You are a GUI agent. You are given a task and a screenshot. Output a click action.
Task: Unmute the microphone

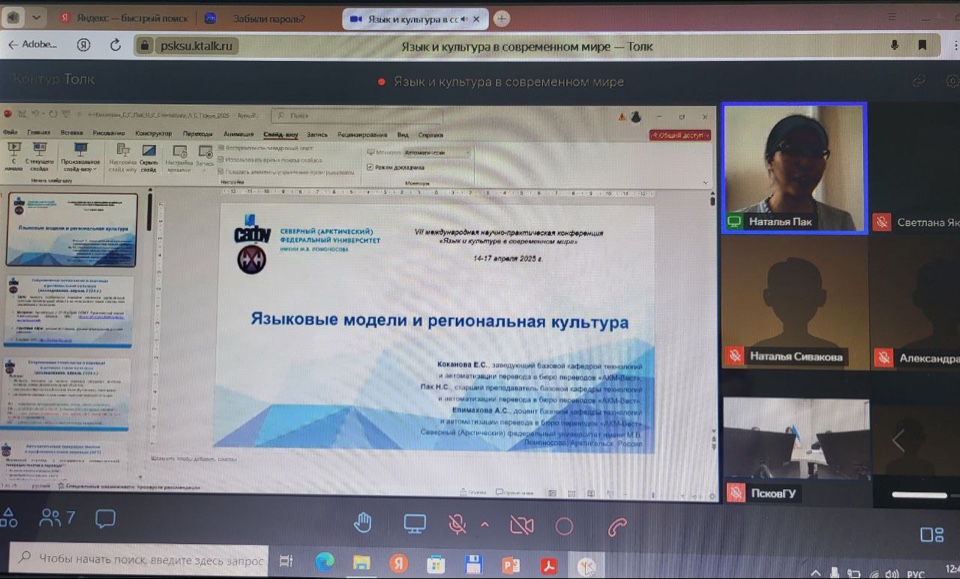(458, 523)
